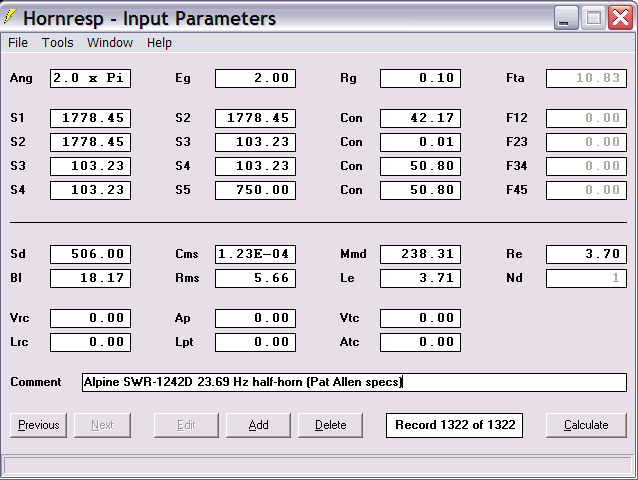The height and width of the screenshot is (480, 638).
Task: Click the Ang label
Action: [x=21, y=78]
